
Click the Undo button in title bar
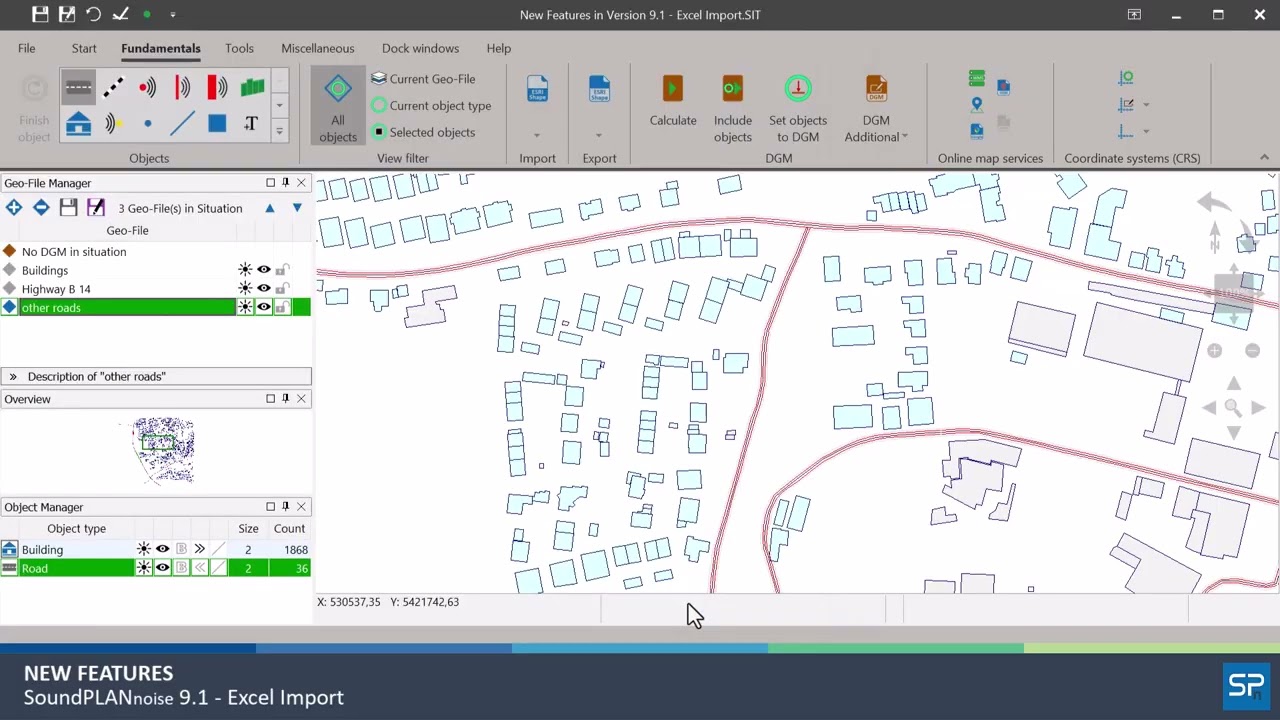tap(93, 14)
